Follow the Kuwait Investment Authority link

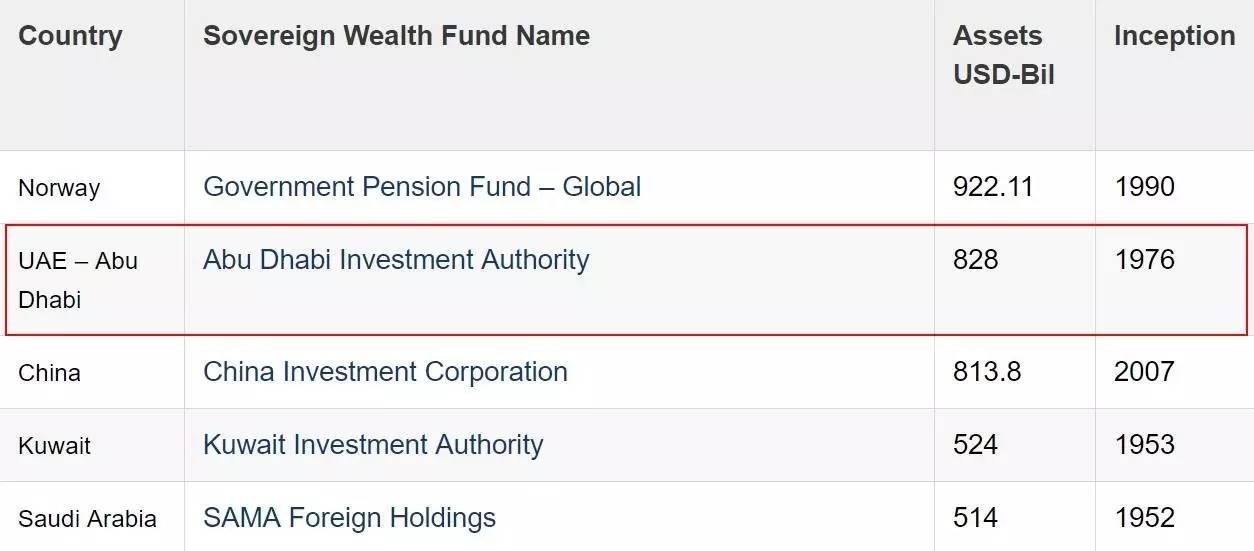tap(373, 445)
